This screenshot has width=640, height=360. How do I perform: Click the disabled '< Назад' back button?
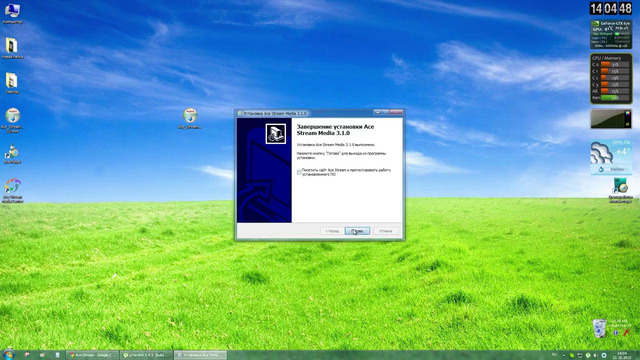pos(332,231)
